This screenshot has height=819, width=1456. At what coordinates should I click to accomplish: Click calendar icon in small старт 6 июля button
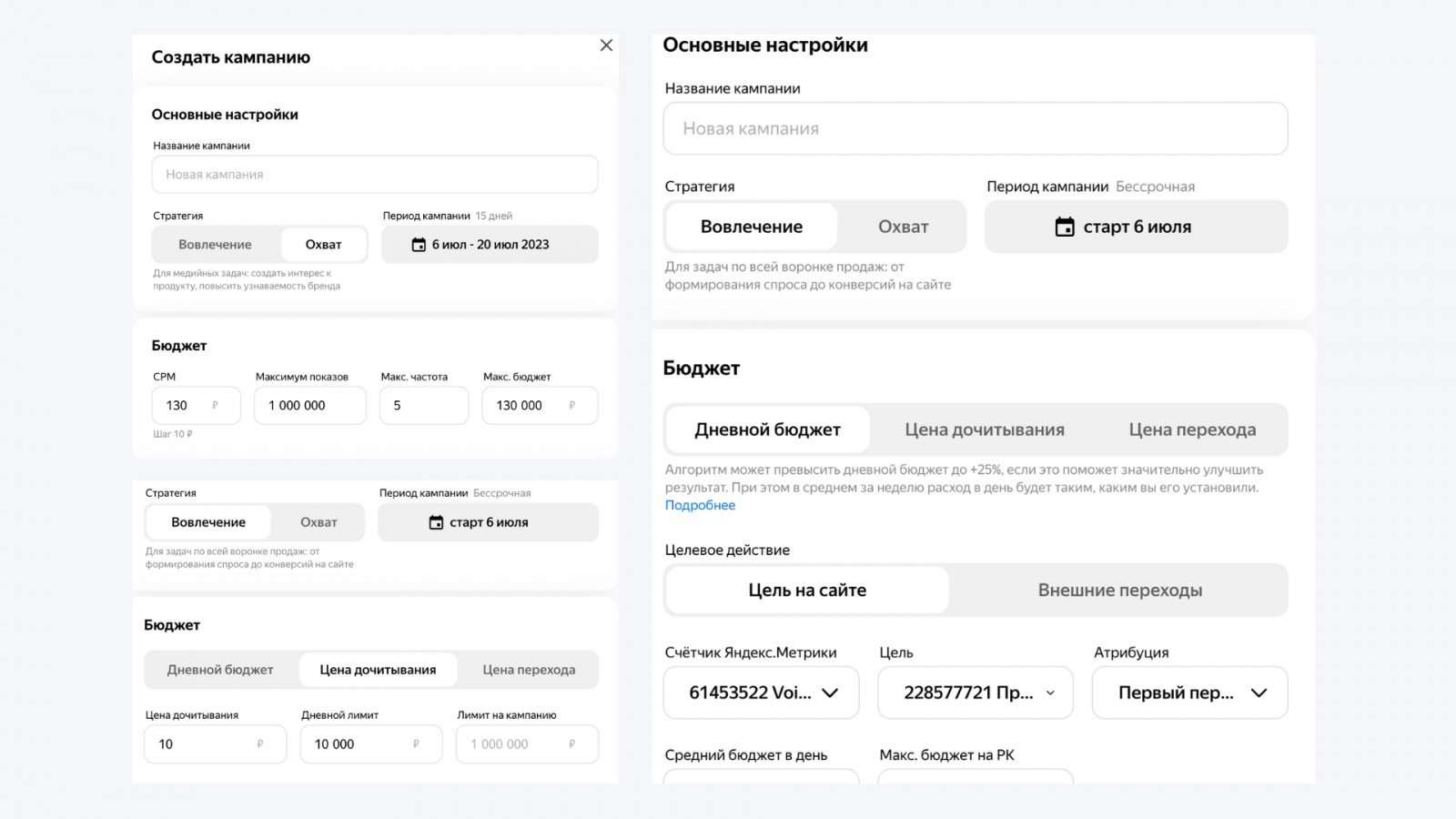click(x=436, y=522)
